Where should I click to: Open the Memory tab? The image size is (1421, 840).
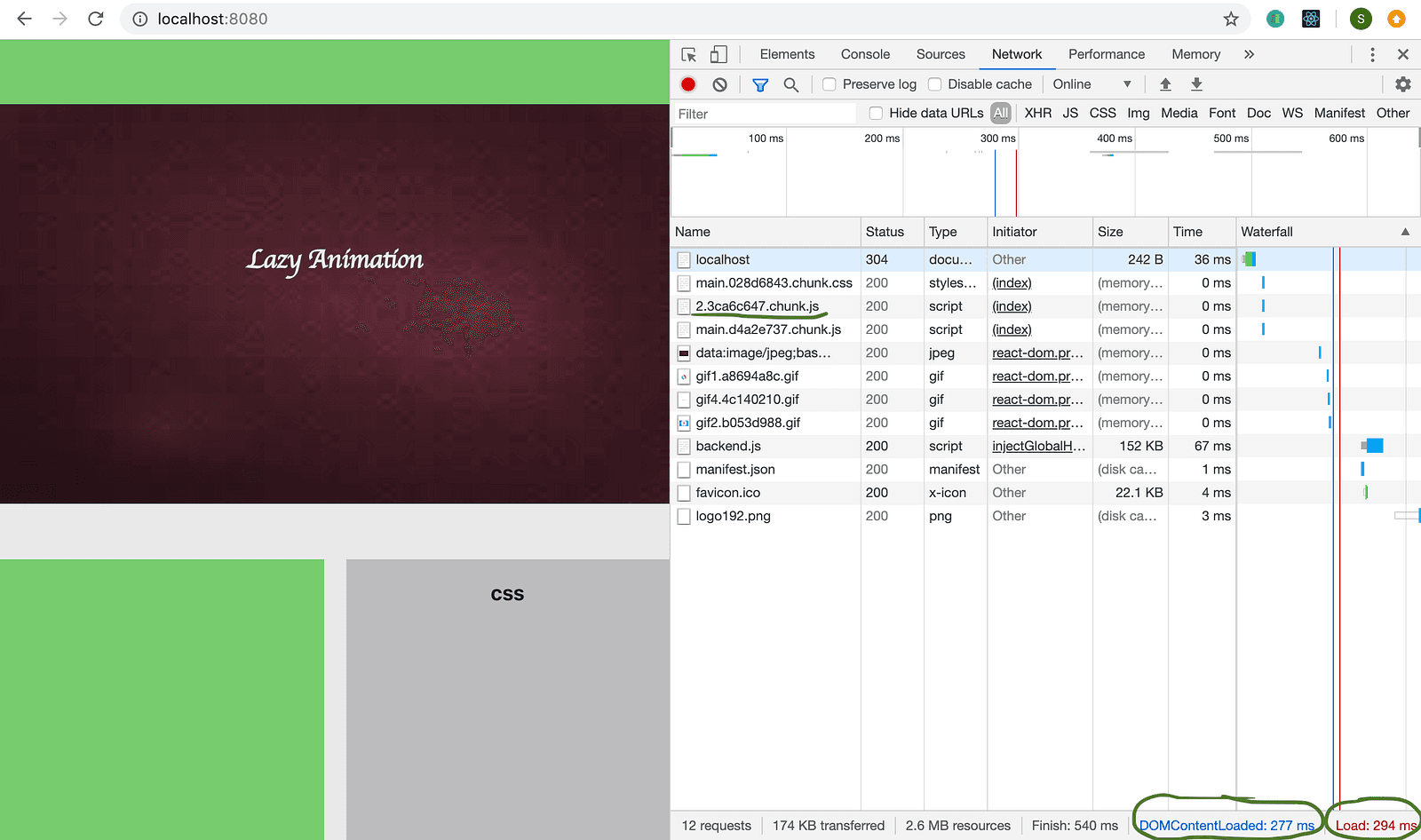tap(1195, 54)
